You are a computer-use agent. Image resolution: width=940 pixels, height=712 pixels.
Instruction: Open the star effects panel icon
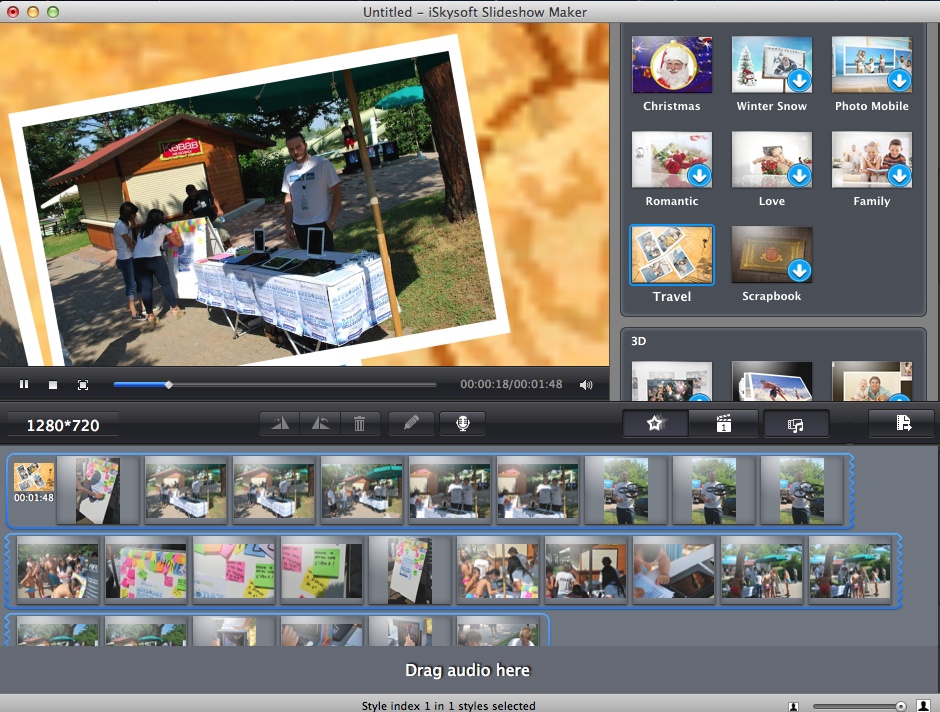(x=654, y=423)
